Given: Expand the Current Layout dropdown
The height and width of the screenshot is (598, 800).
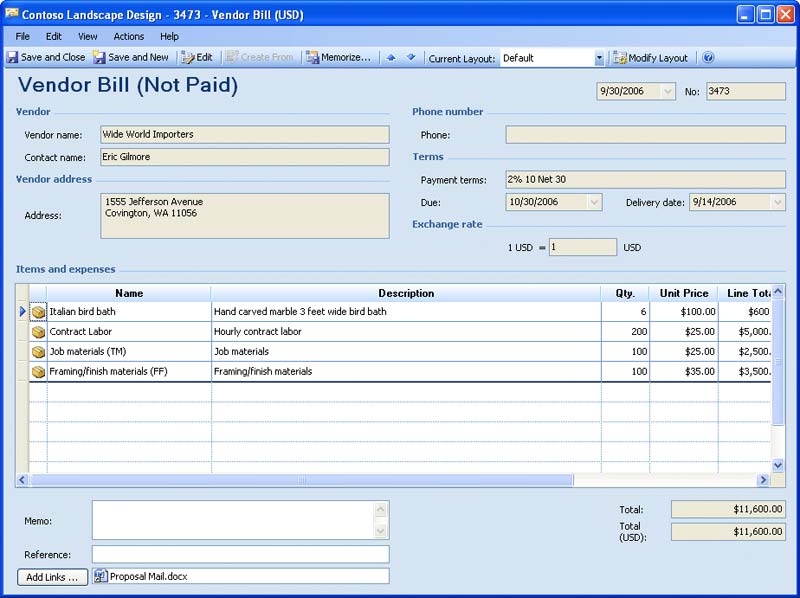Looking at the screenshot, I should [599, 59].
